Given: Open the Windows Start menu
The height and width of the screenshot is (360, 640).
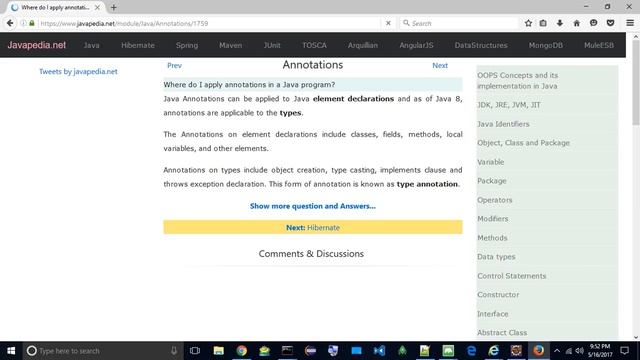Looking at the screenshot, I should point(11,351).
